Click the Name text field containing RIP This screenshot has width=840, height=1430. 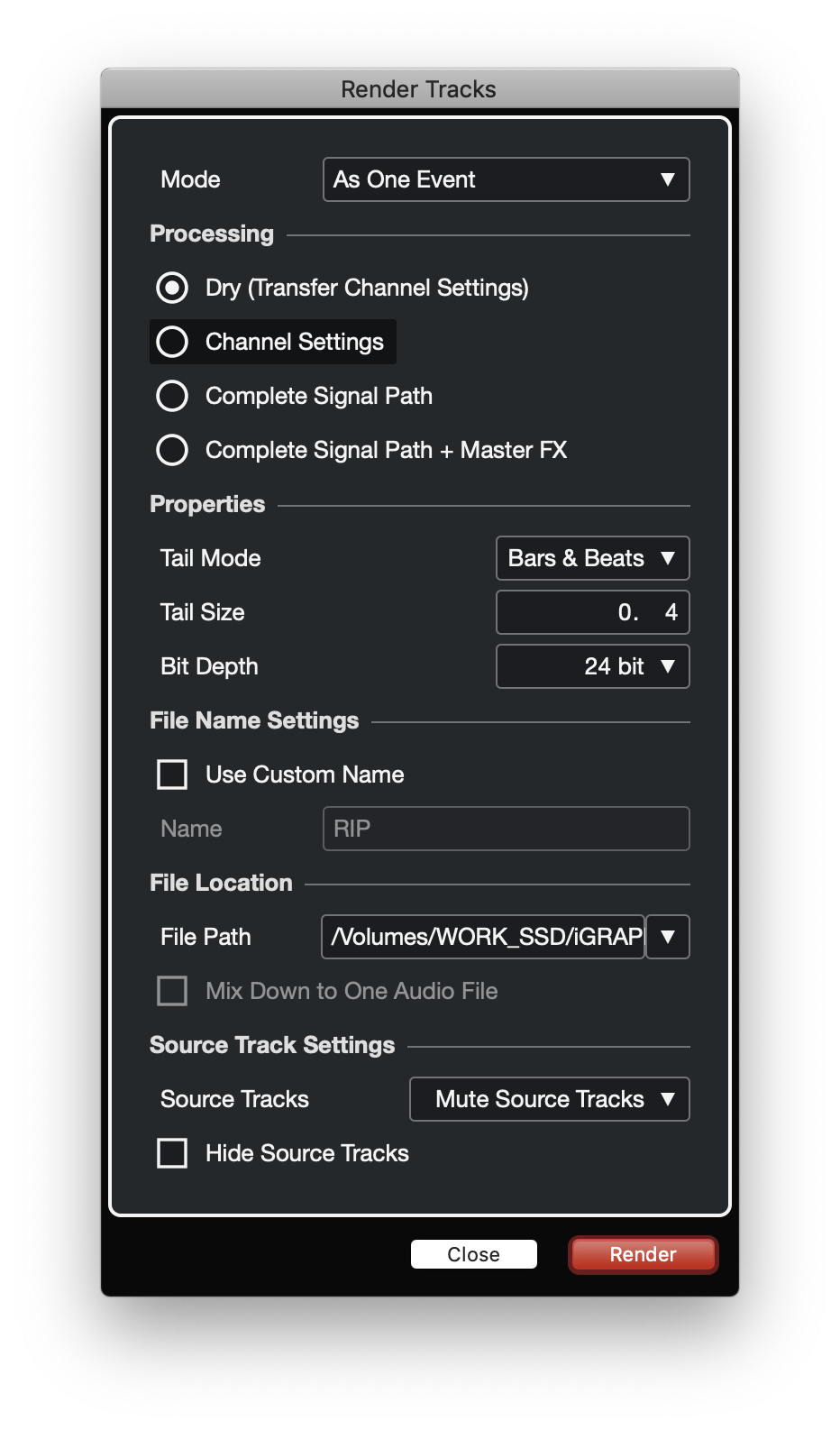pos(506,829)
